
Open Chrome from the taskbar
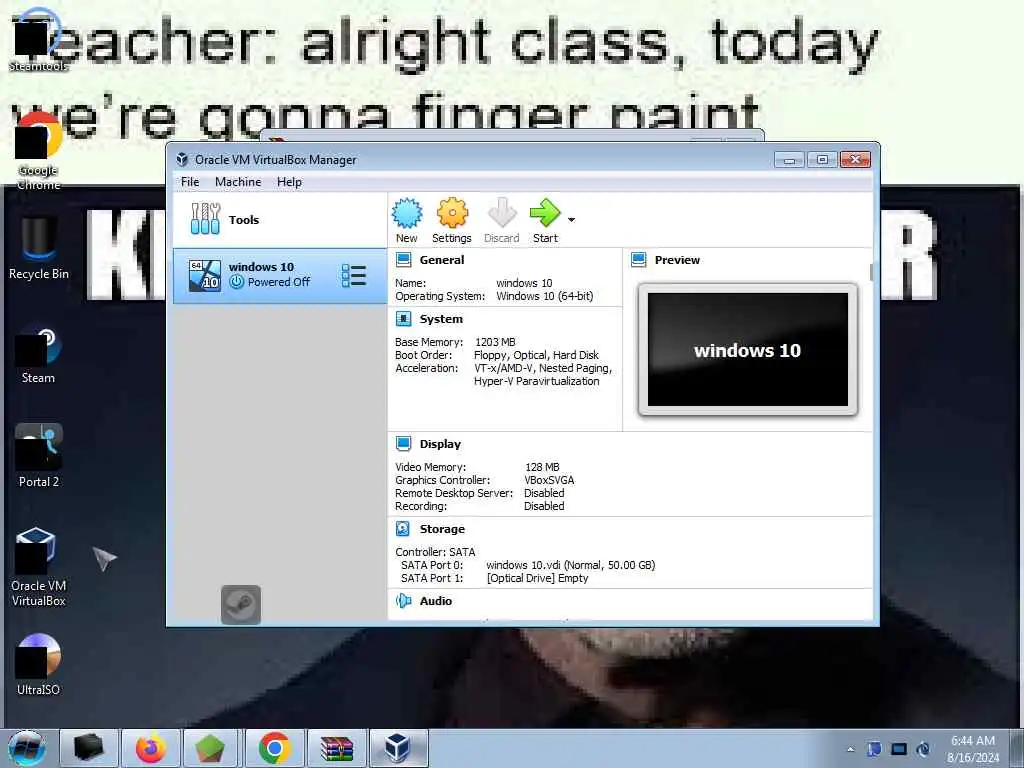click(x=274, y=748)
